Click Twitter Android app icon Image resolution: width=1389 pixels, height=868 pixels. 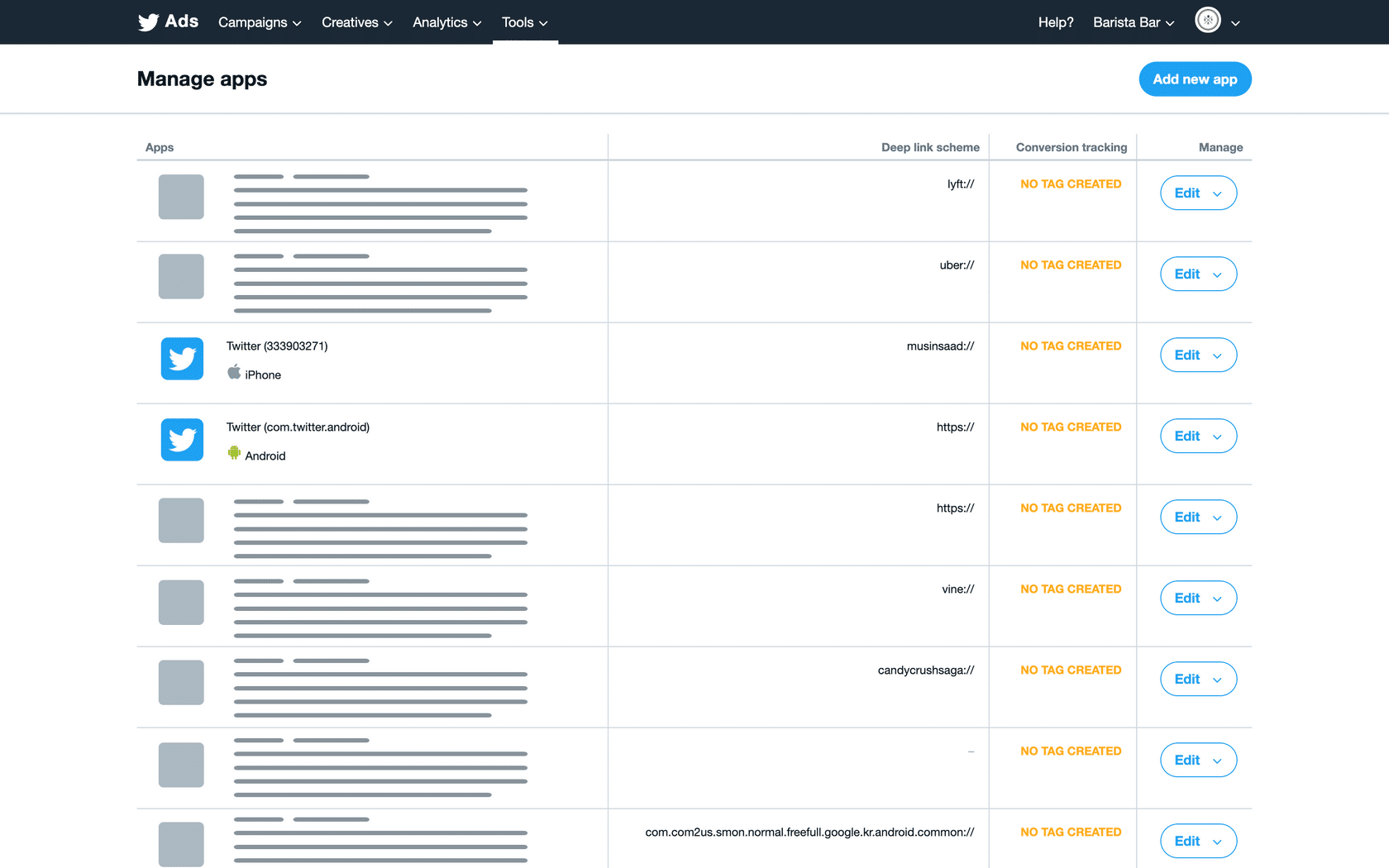(182, 440)
